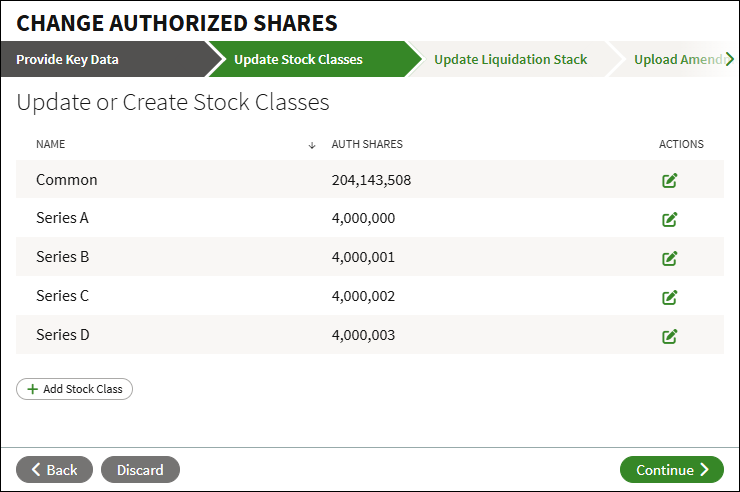
Task: Go back to the previous step
Action: point(54,469)
